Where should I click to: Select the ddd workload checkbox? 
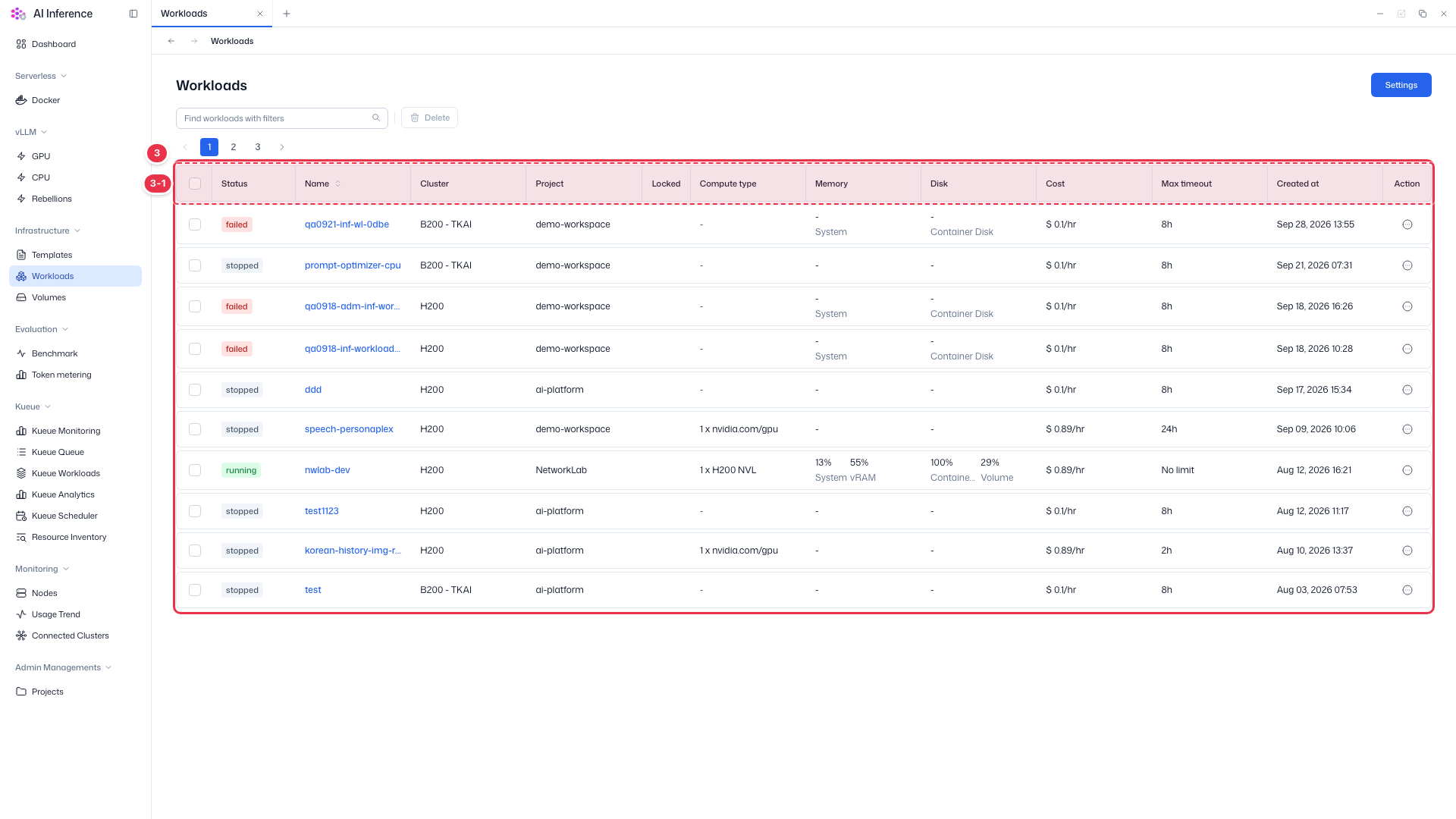pyautogui.click(x=195, y=390)
